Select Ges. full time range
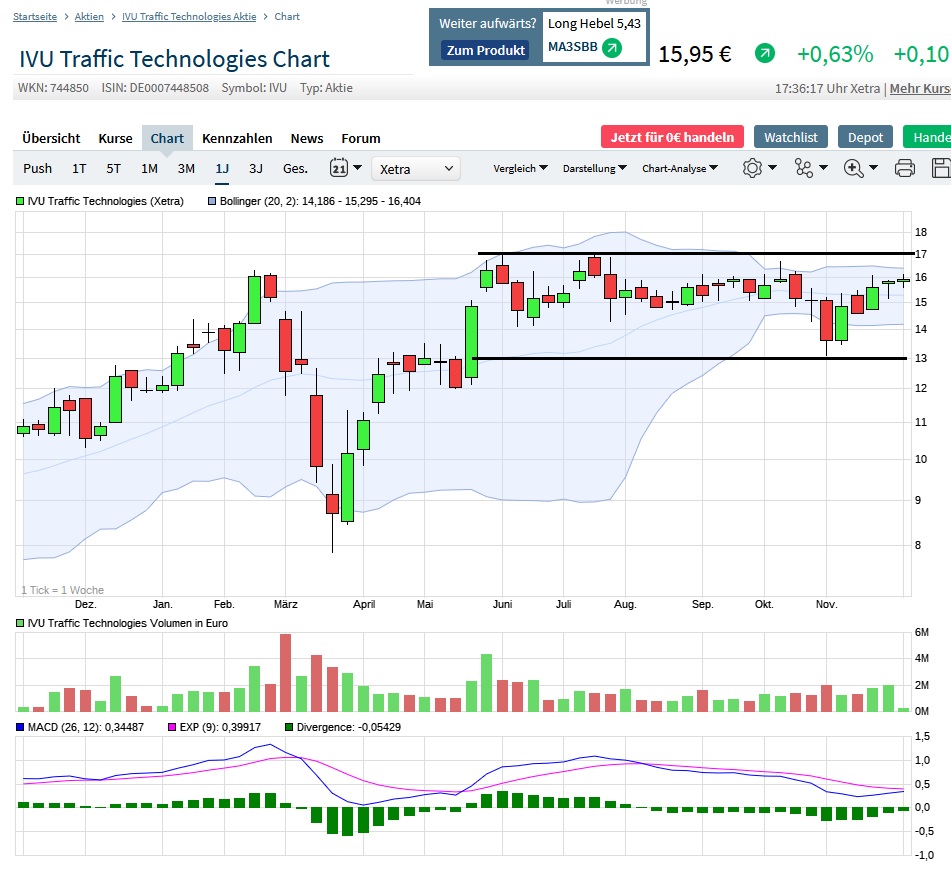The height and width of the screenshot is (883, 951). [295, 169]
